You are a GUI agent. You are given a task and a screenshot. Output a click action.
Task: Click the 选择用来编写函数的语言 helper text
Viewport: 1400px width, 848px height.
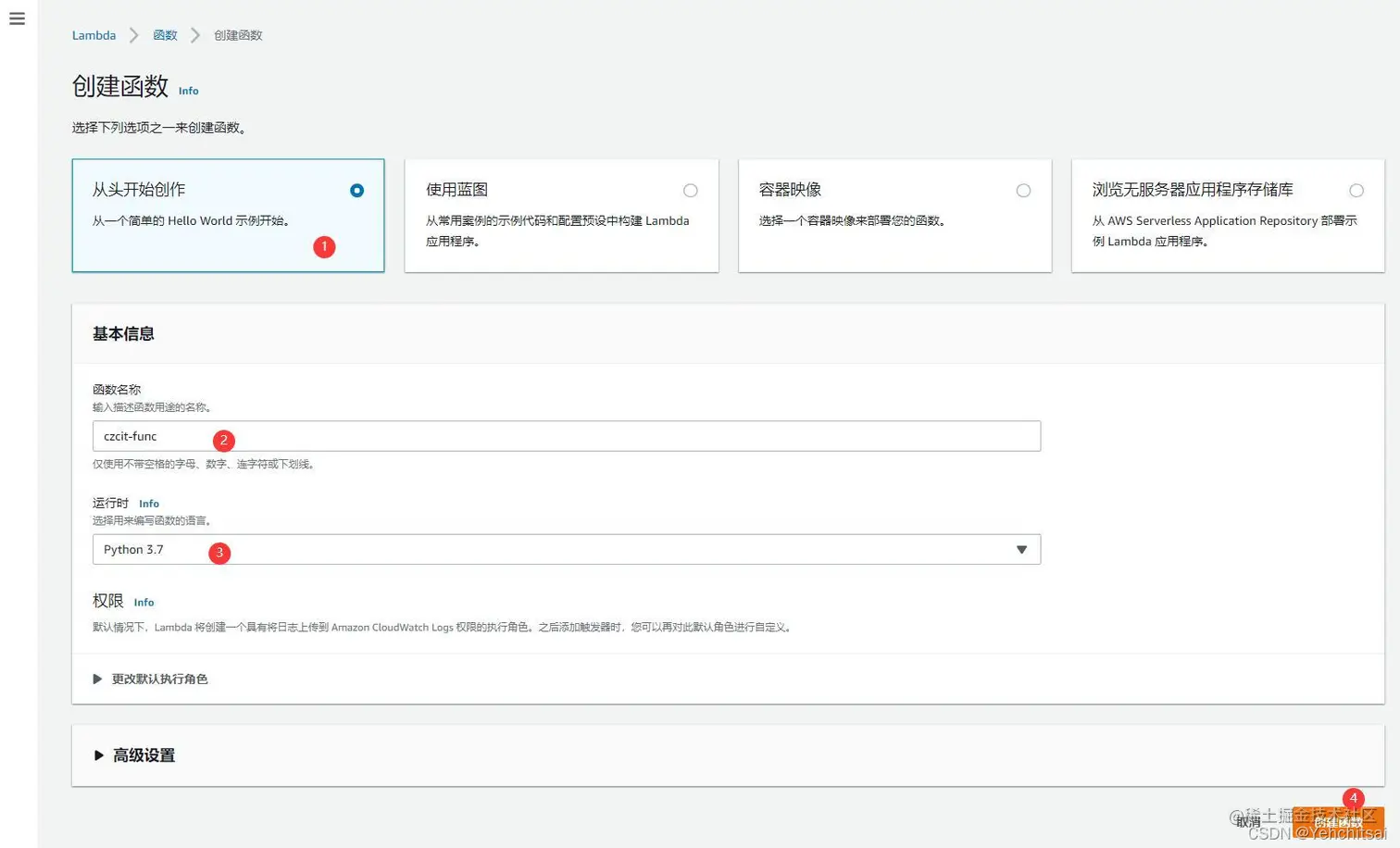point(154,521)
